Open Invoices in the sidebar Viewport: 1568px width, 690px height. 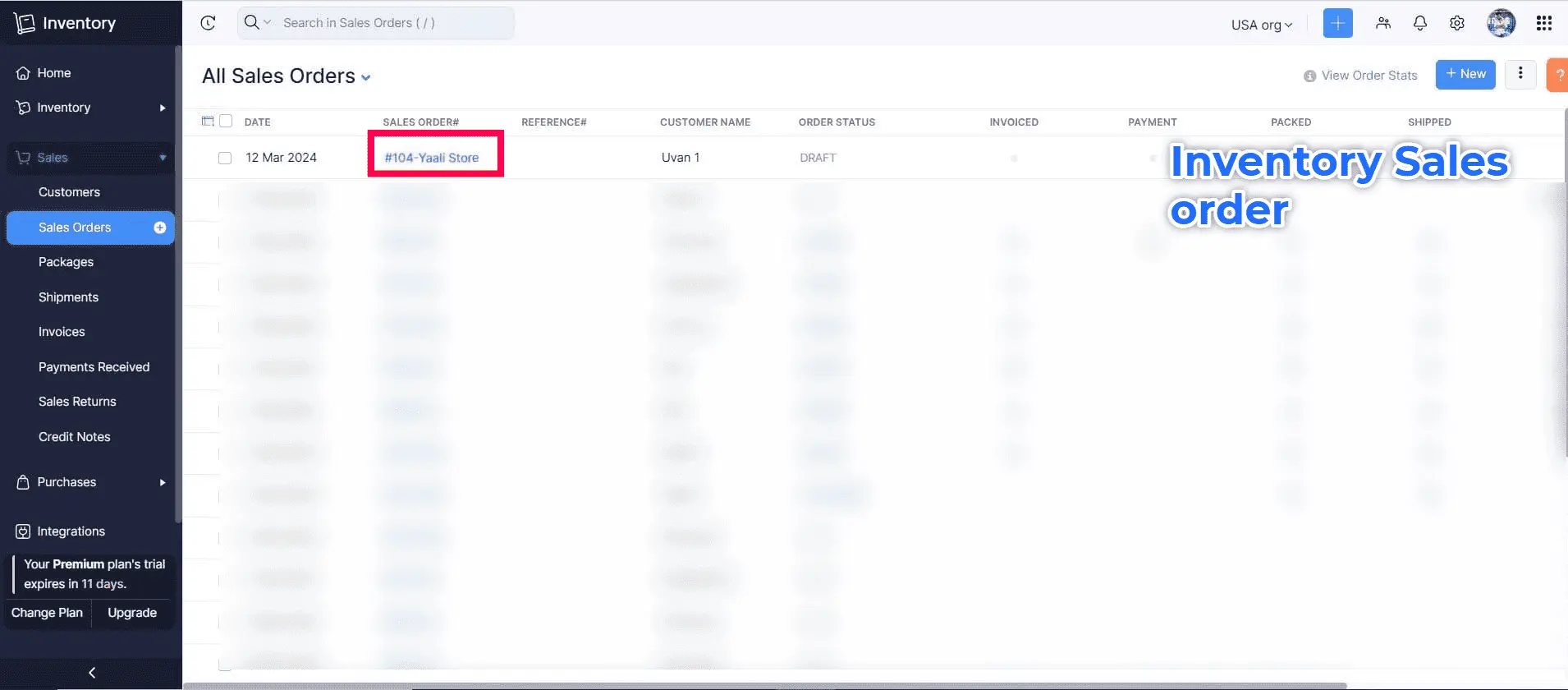pos(62,332)
